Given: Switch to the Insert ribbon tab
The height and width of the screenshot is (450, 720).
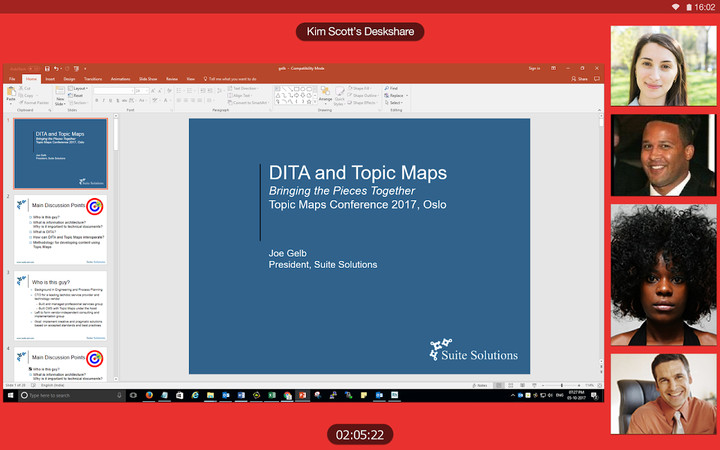Looking at the screenshot, I should [50, 78].
